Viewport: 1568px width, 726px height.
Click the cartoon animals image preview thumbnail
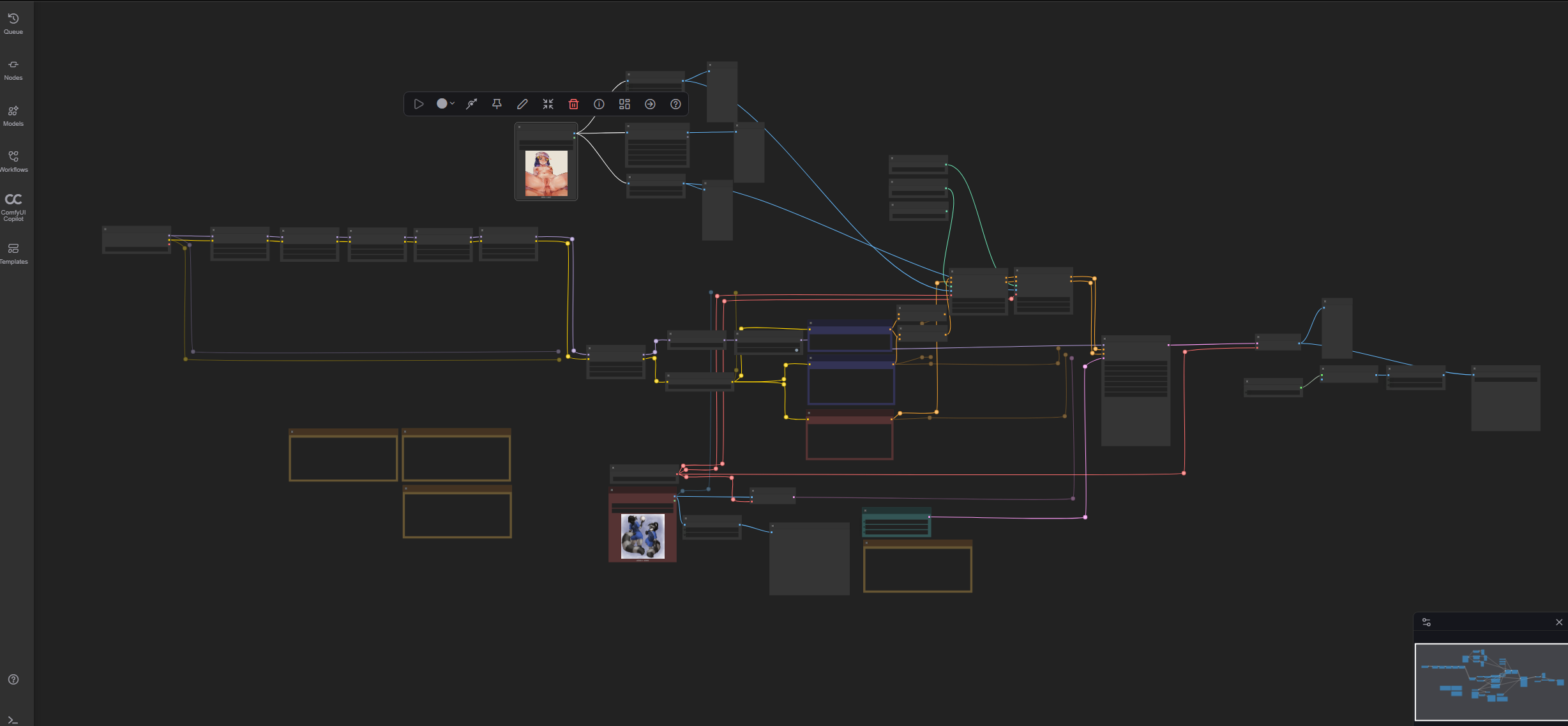point(643,536)
